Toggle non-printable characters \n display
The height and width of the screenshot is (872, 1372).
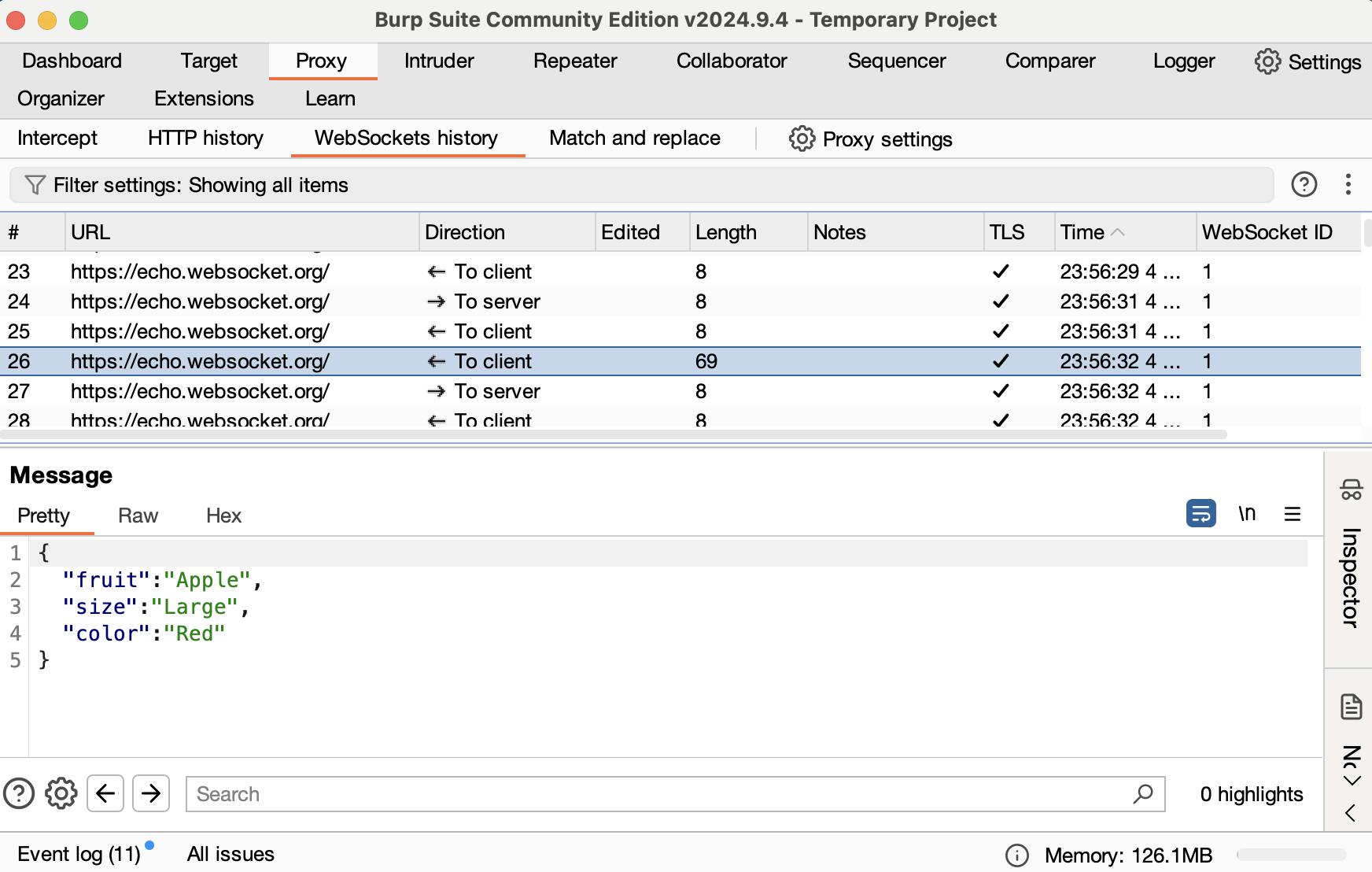1247,514
